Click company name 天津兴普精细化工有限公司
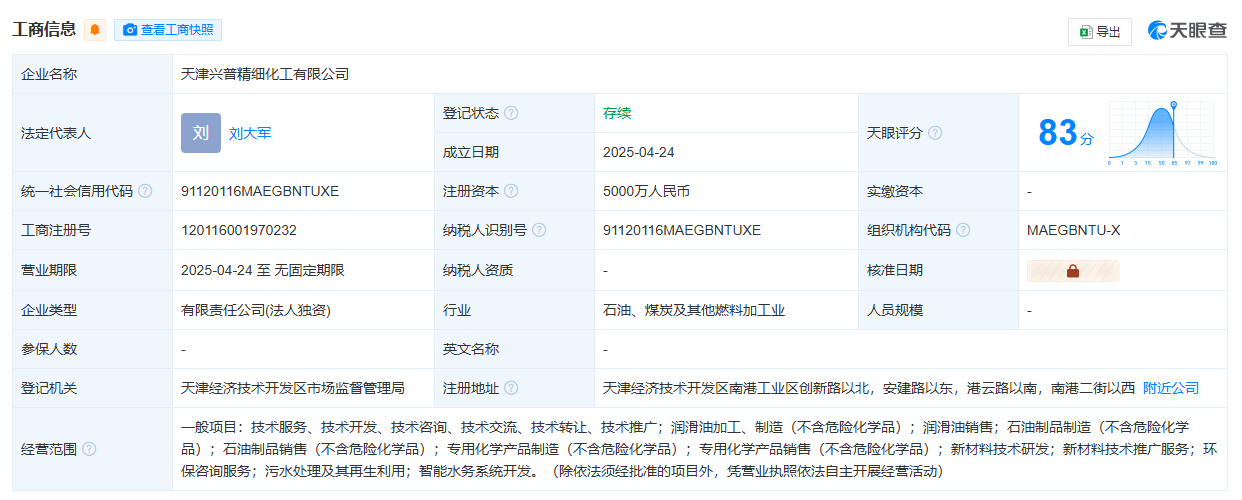The height and width of the screenshot is (500, 1242). 265,74
